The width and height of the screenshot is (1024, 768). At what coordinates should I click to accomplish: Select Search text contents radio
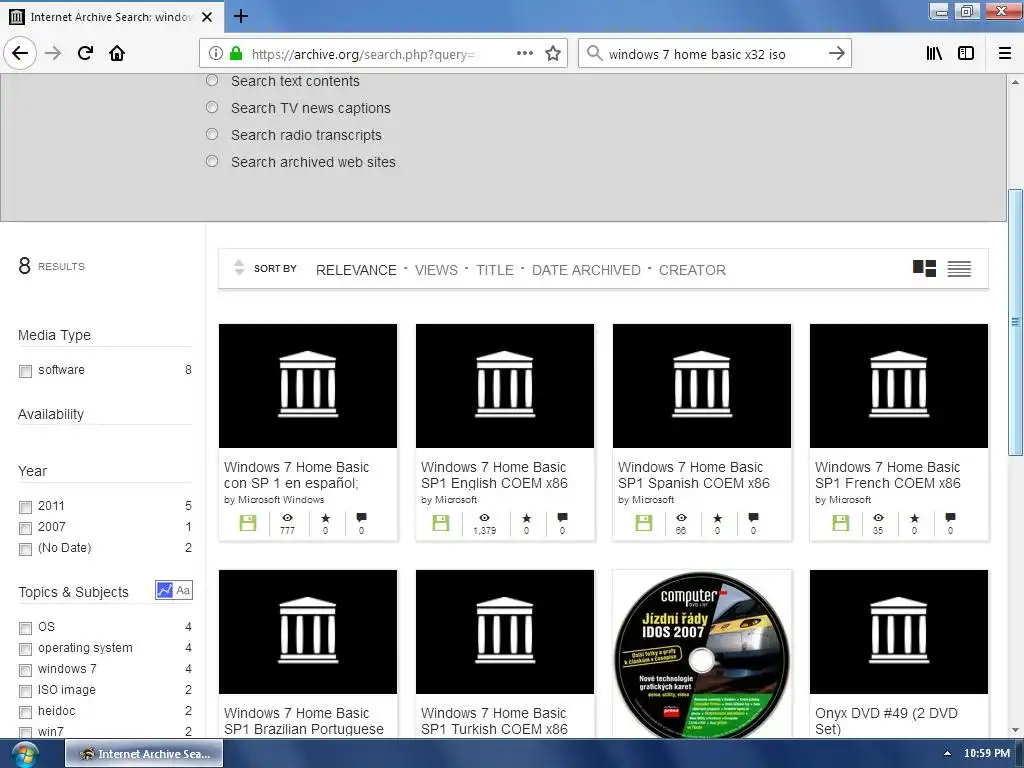click(x=212, y=80)
